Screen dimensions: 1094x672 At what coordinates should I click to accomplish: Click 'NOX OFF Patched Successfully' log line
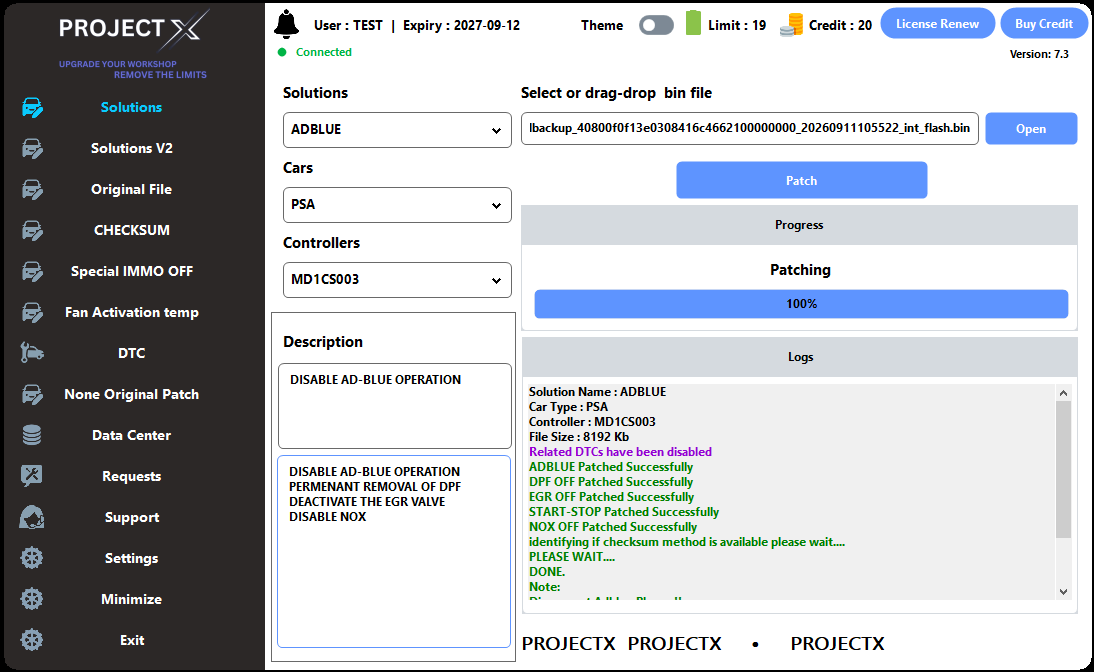point(613,527)
